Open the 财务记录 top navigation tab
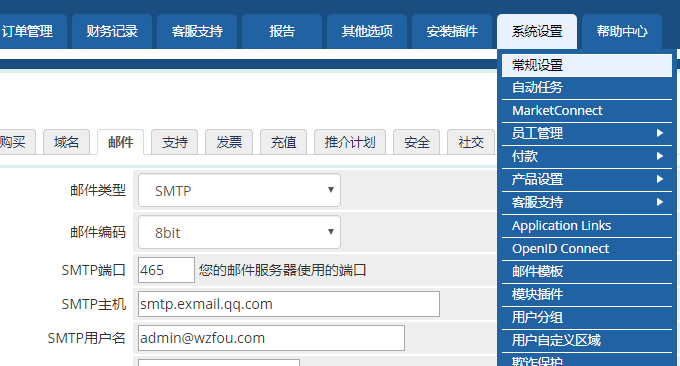The image size is (680, 366). (112, 31)
